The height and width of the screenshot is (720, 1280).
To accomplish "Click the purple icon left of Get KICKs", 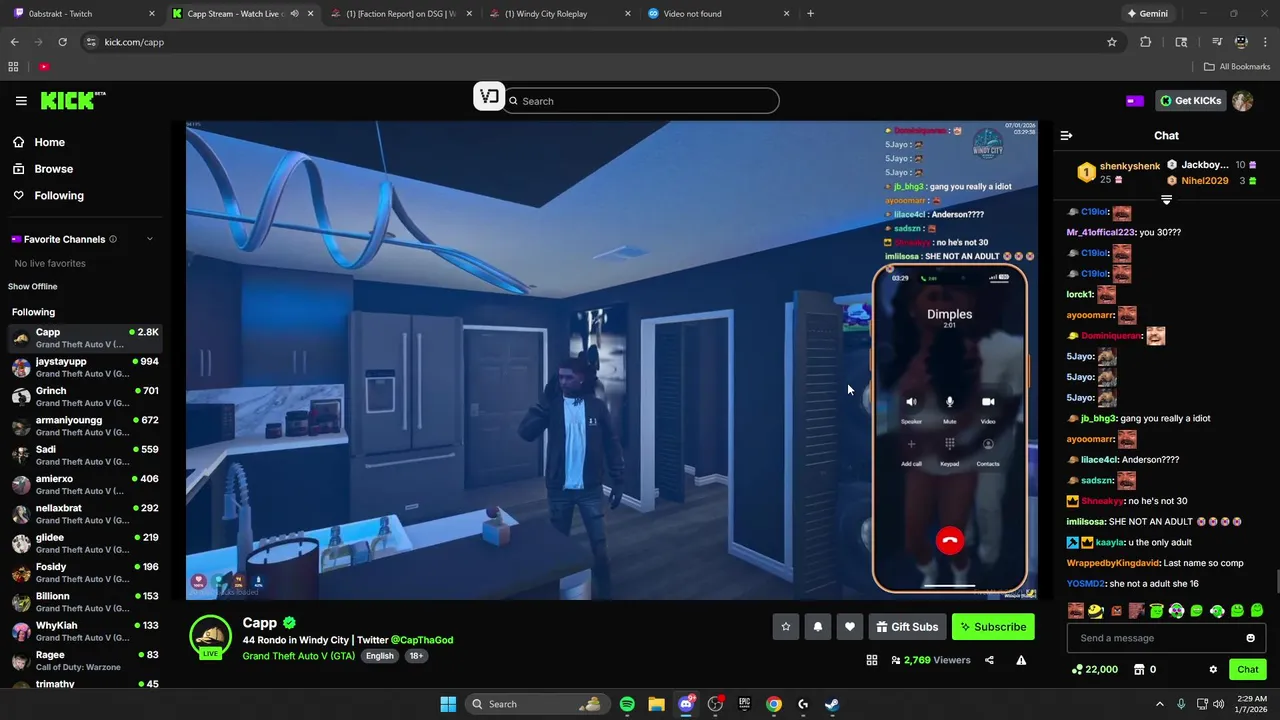I will pos(1134,101).
